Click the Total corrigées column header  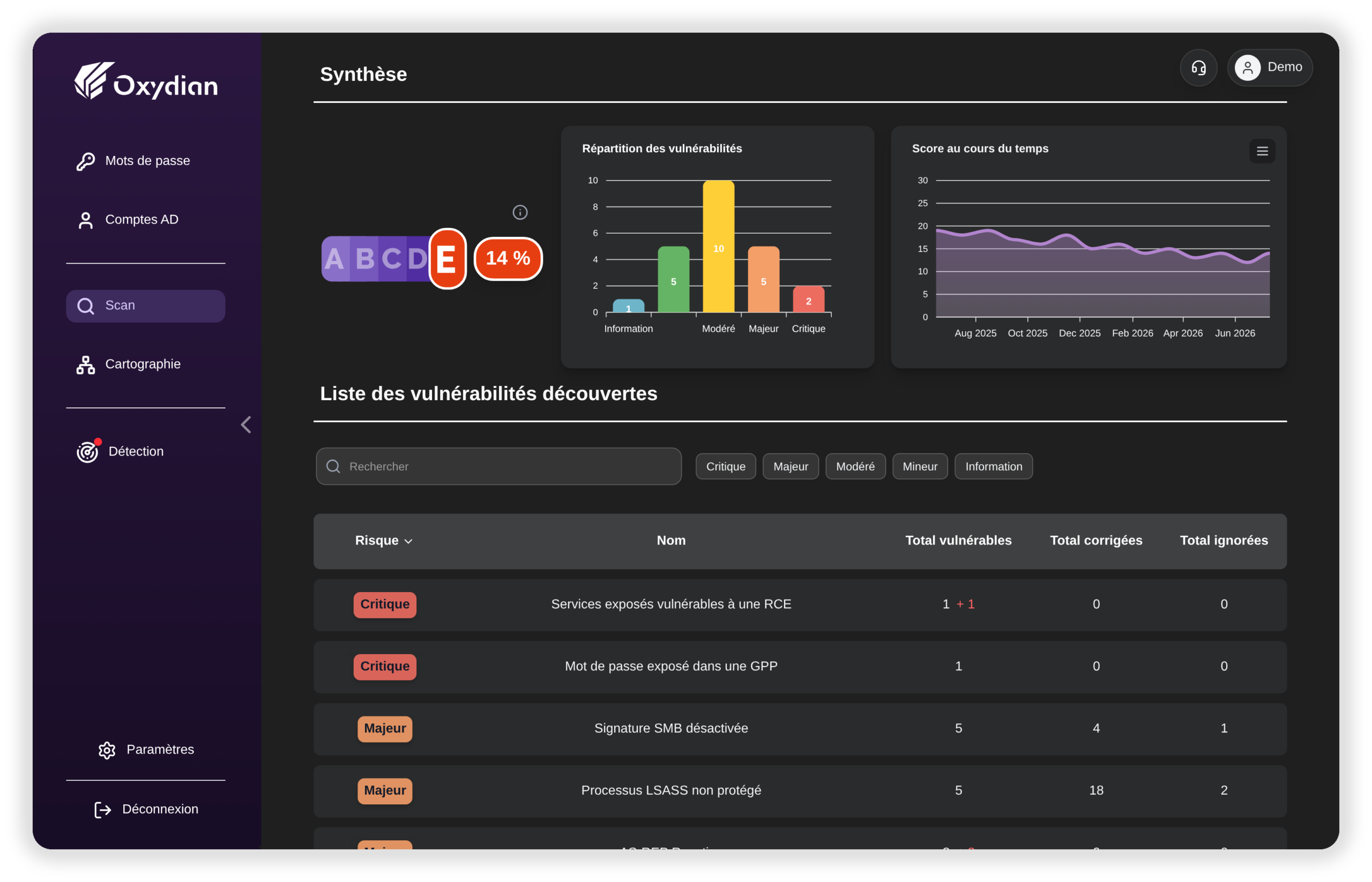[x=1096, y=541]
